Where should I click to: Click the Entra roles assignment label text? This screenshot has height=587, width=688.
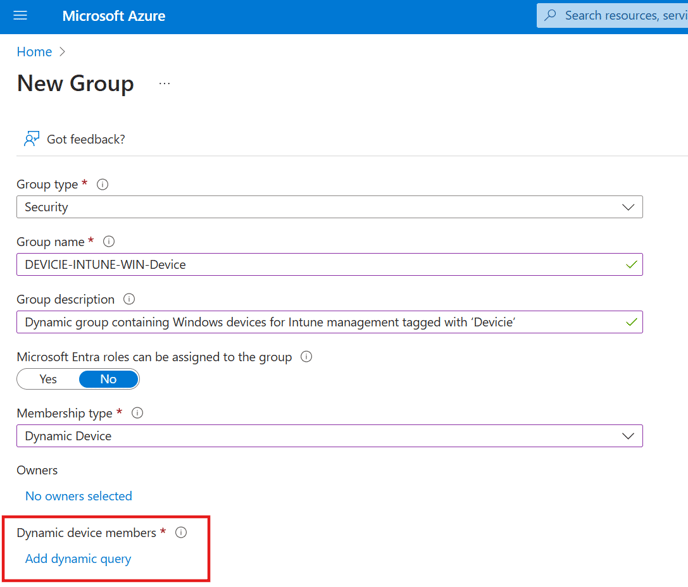click(x=154, y=357)
